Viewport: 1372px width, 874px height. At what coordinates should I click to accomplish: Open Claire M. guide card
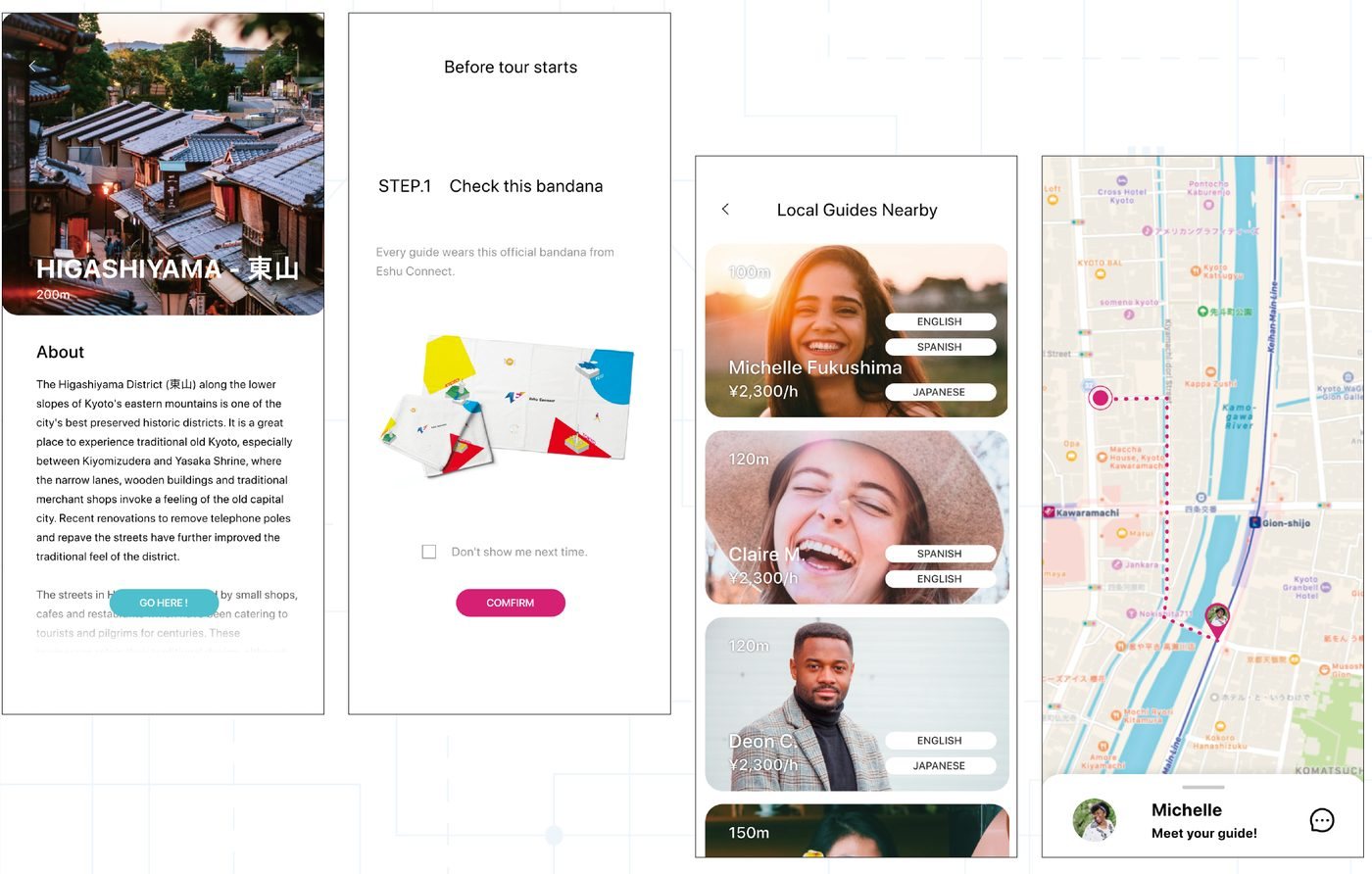point(857,516)
